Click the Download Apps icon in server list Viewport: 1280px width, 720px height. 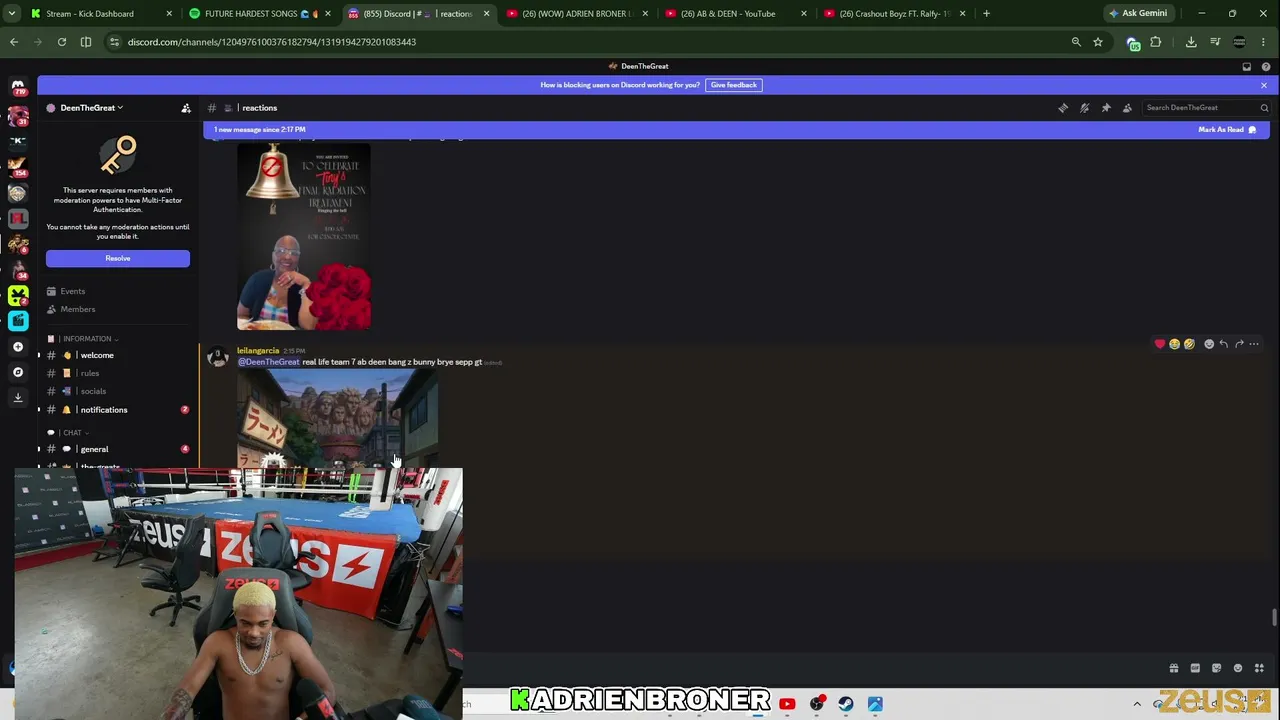coord(18,397)
